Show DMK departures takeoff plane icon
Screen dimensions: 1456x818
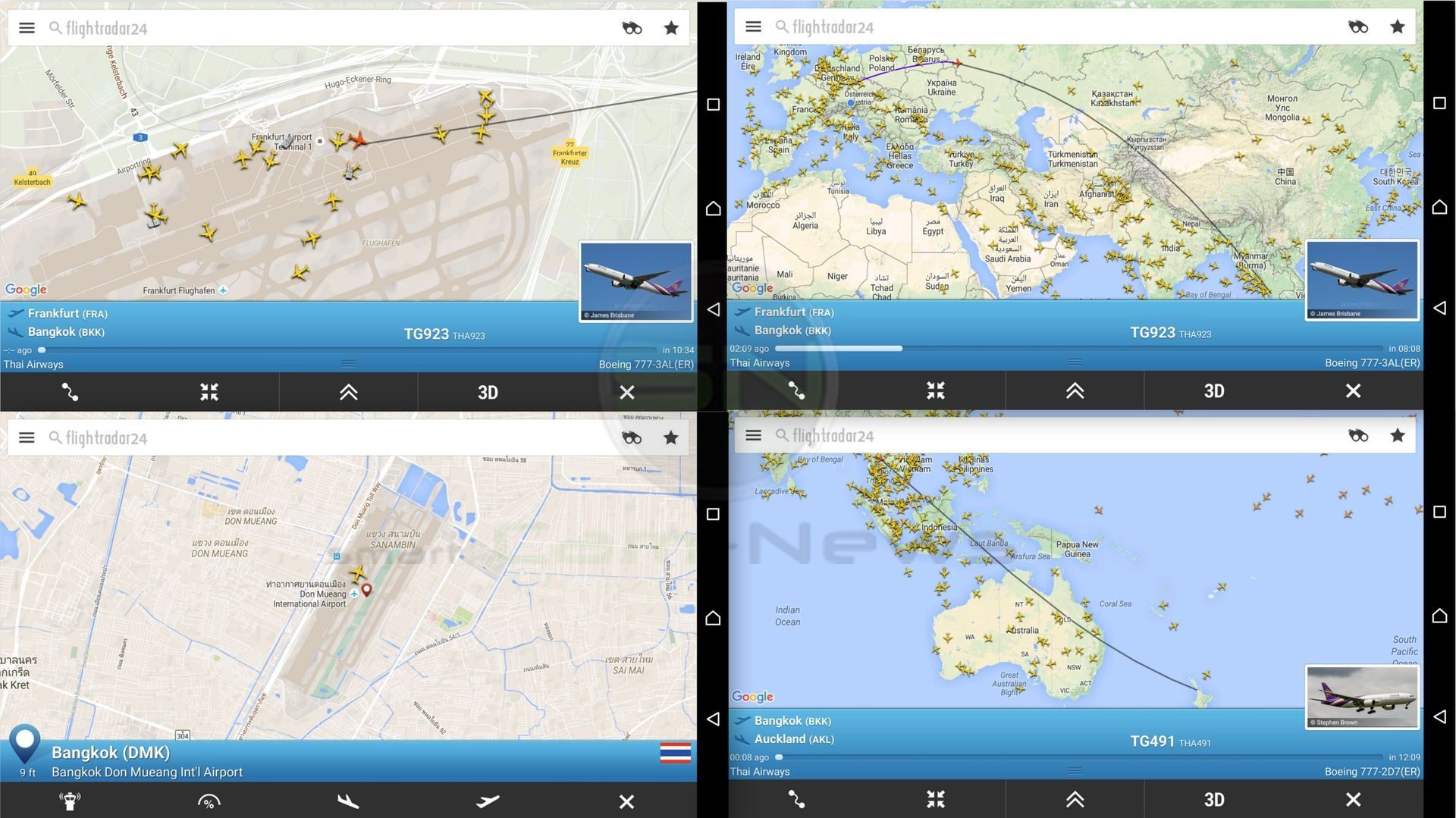488,801
